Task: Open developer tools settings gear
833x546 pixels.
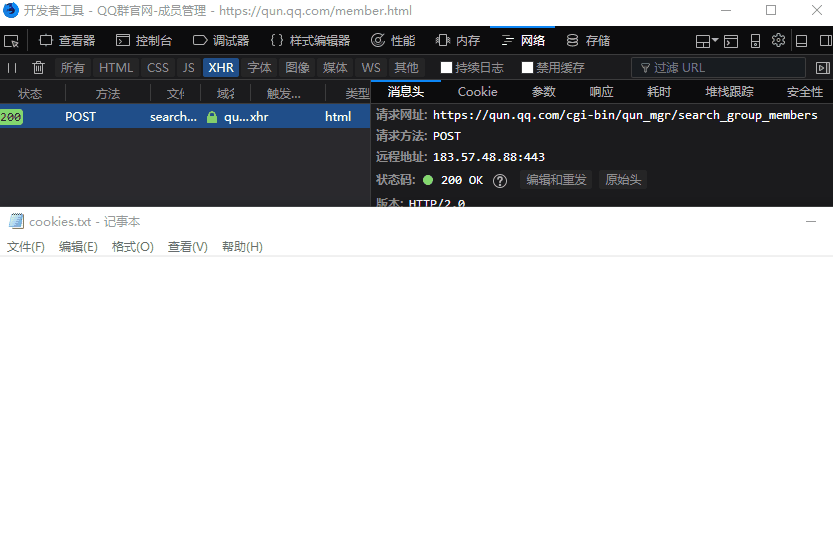Action: [x=778, y=40]
